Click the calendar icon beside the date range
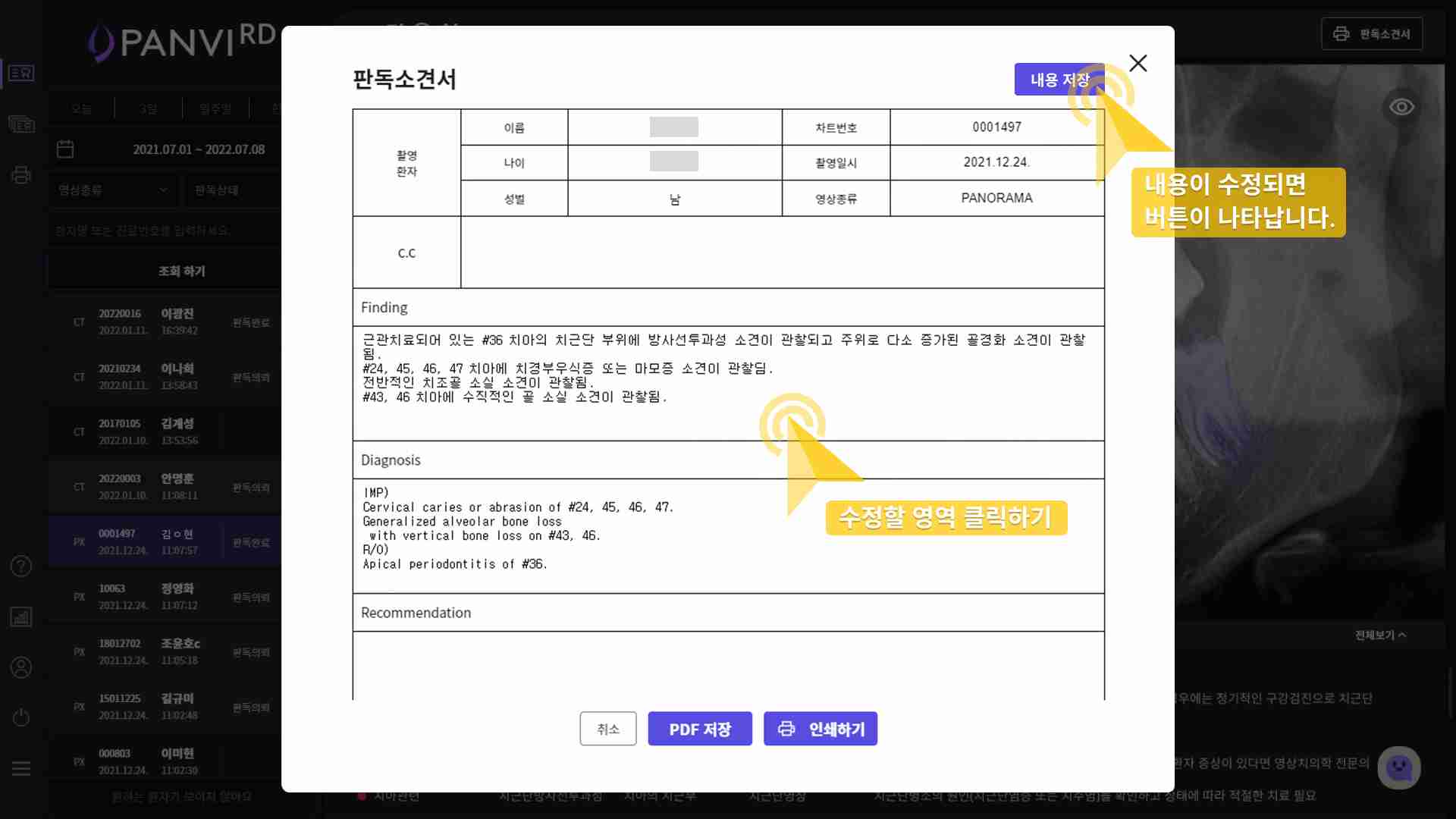1456x819 pixels. [x=65, y=149]
